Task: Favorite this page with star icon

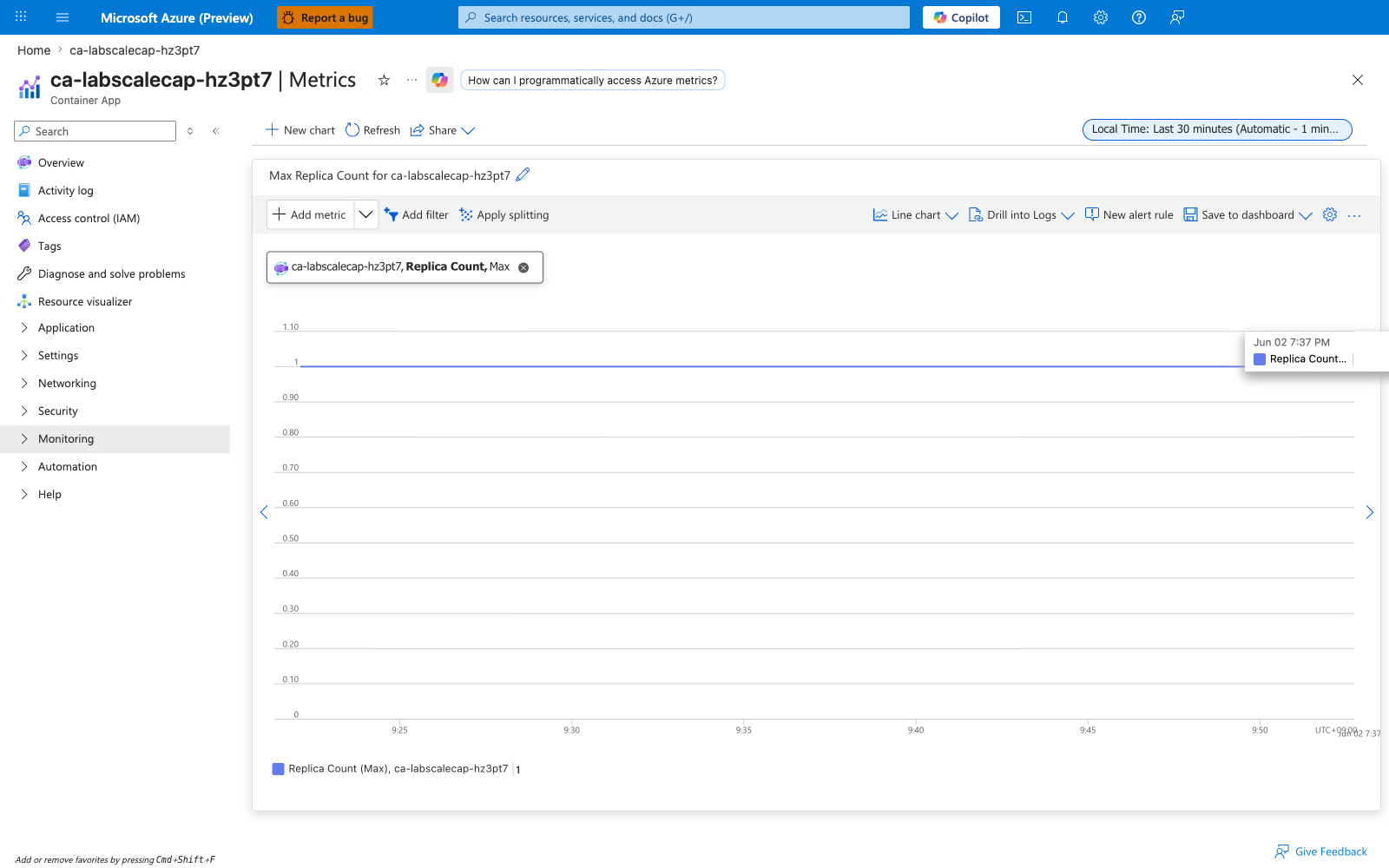Action: (x=384, y=80)
